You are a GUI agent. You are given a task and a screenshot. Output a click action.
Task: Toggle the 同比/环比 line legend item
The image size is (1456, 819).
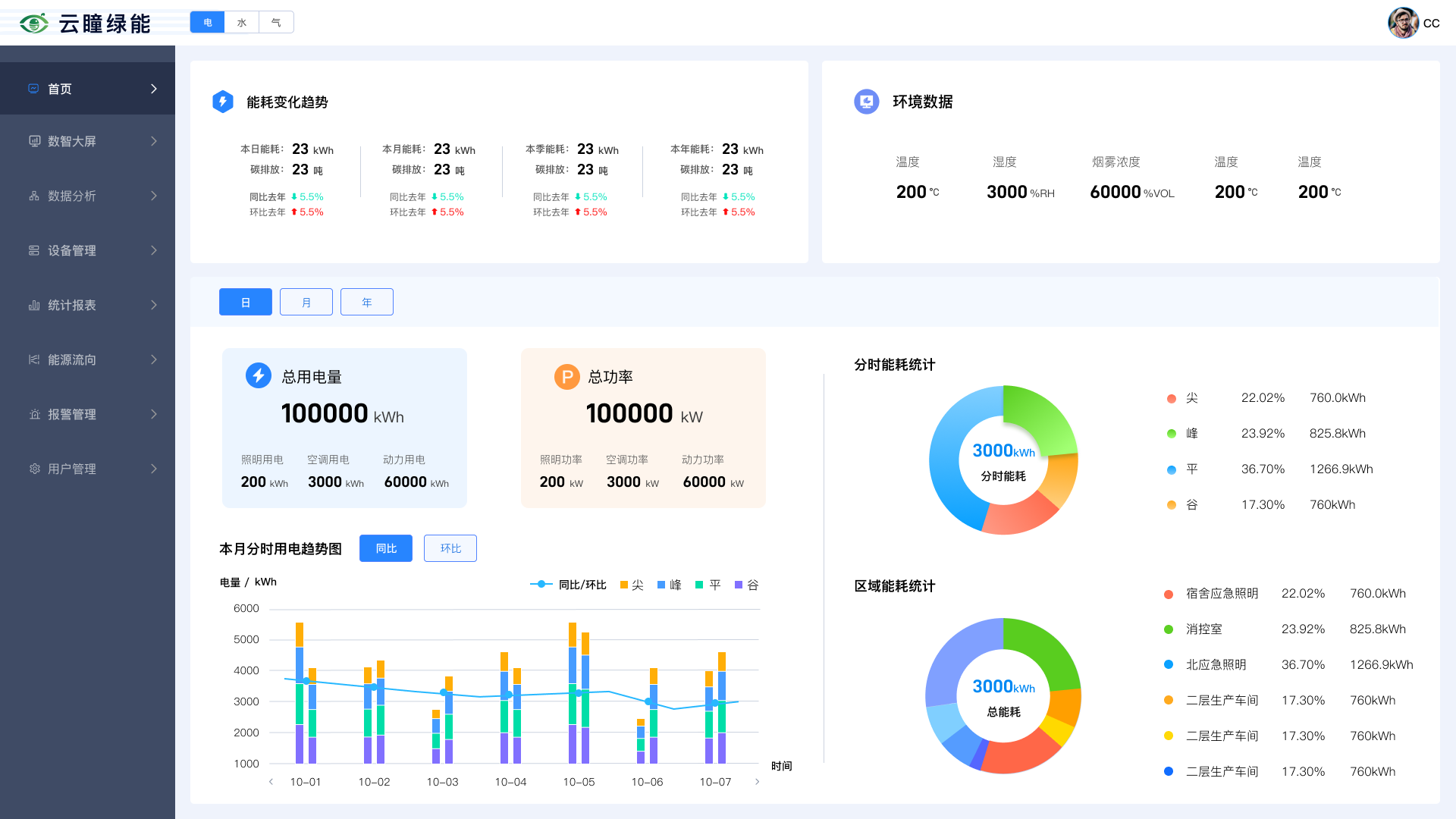[567, 585]
